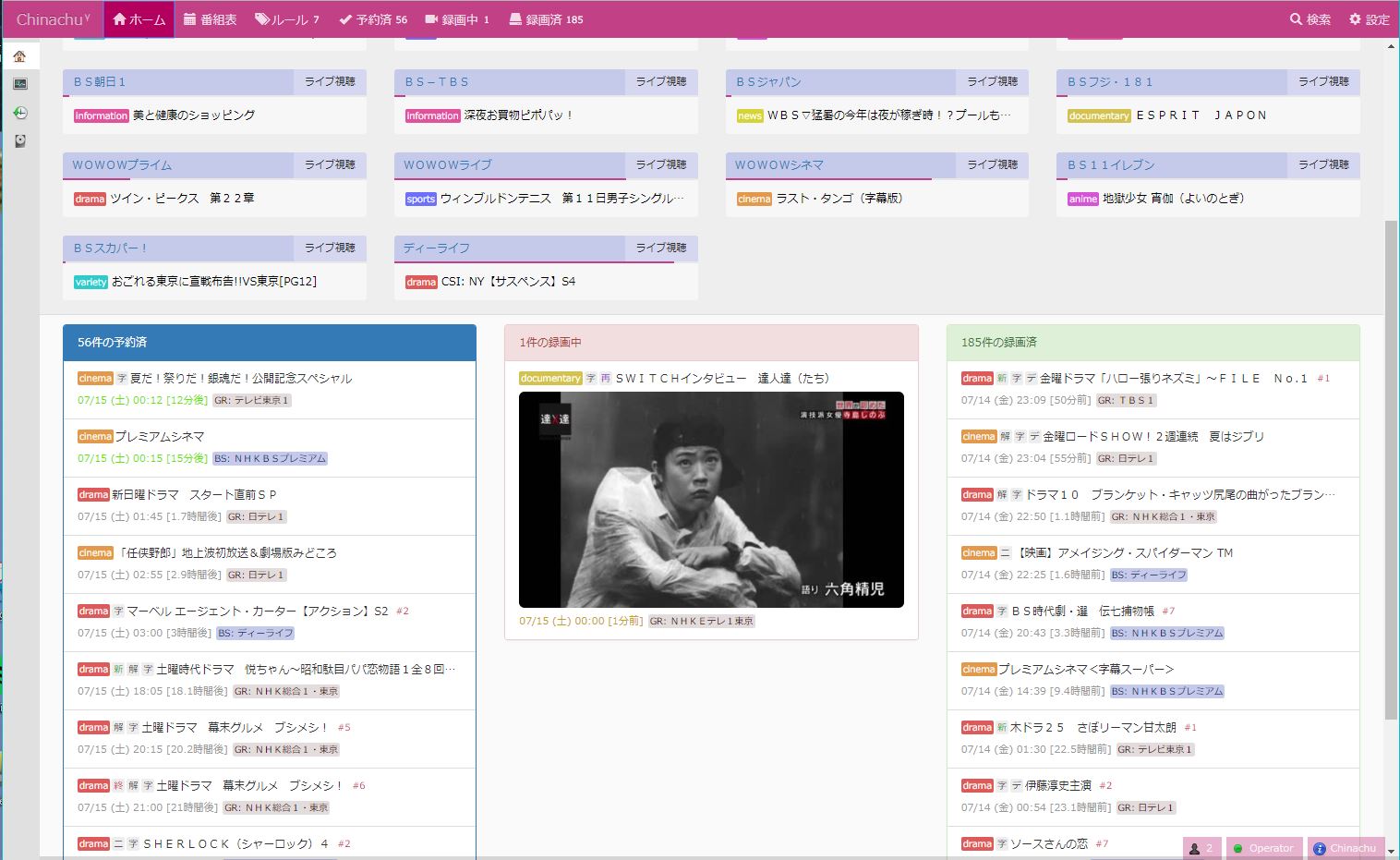This screenshot has width=1400, height=860.
Task: Start ライブ視聴 for BS朝日1
Action: [x=330, y=81]
